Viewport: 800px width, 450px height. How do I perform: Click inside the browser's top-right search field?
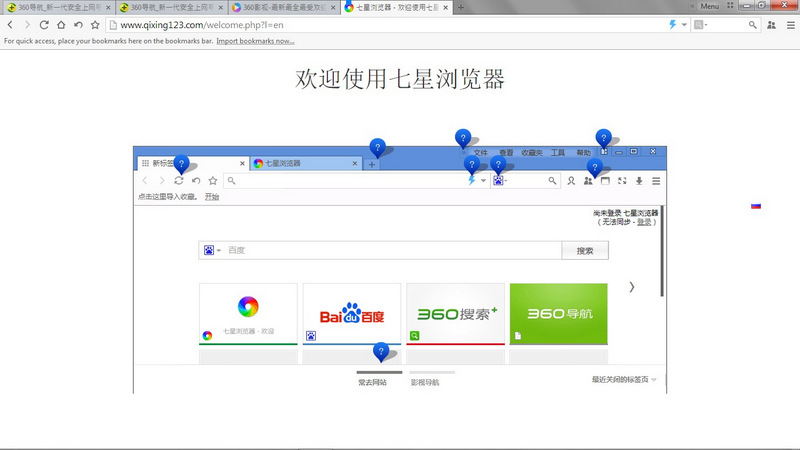click(x=728, y=24)
